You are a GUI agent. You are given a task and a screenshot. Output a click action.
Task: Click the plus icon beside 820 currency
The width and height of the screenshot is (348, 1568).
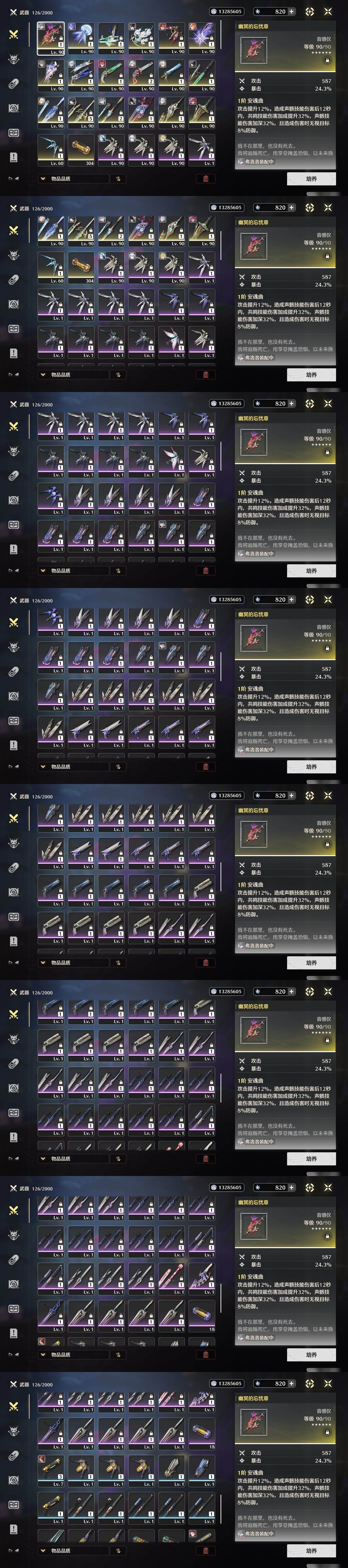292,11
